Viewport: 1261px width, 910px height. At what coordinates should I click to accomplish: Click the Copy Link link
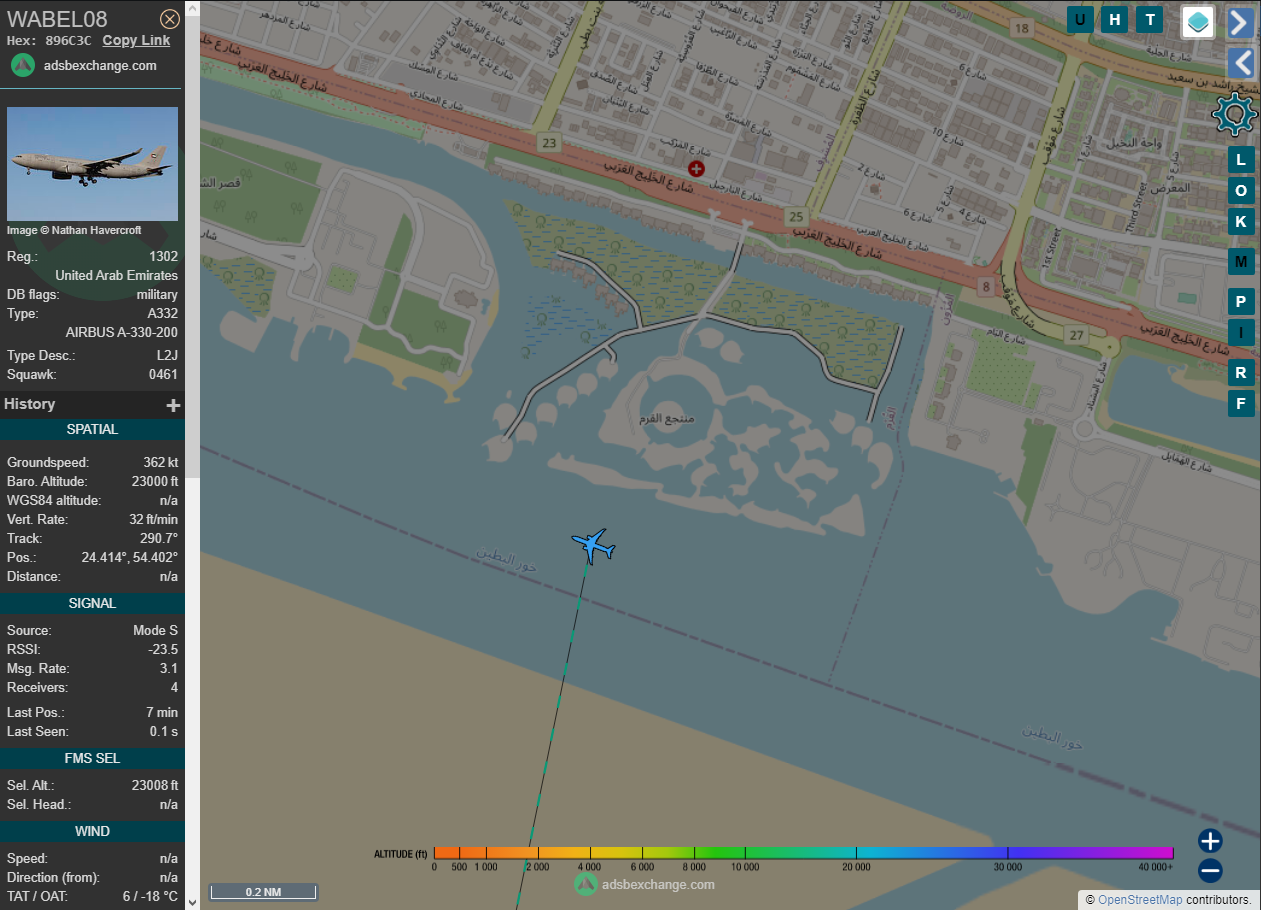[x=136, y=40]
